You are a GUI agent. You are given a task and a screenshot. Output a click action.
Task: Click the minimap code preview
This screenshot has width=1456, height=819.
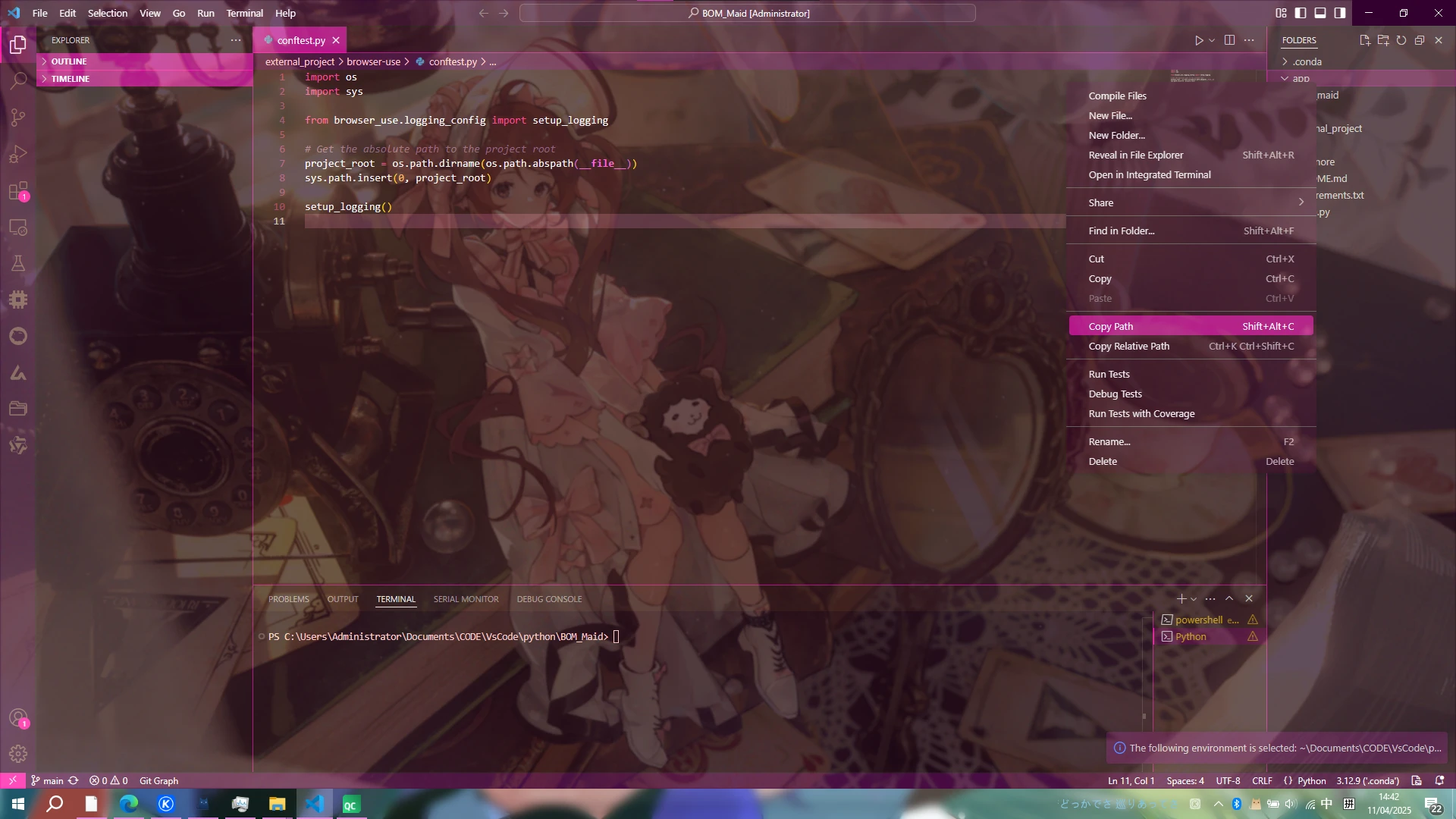[x=1192, y=75]
